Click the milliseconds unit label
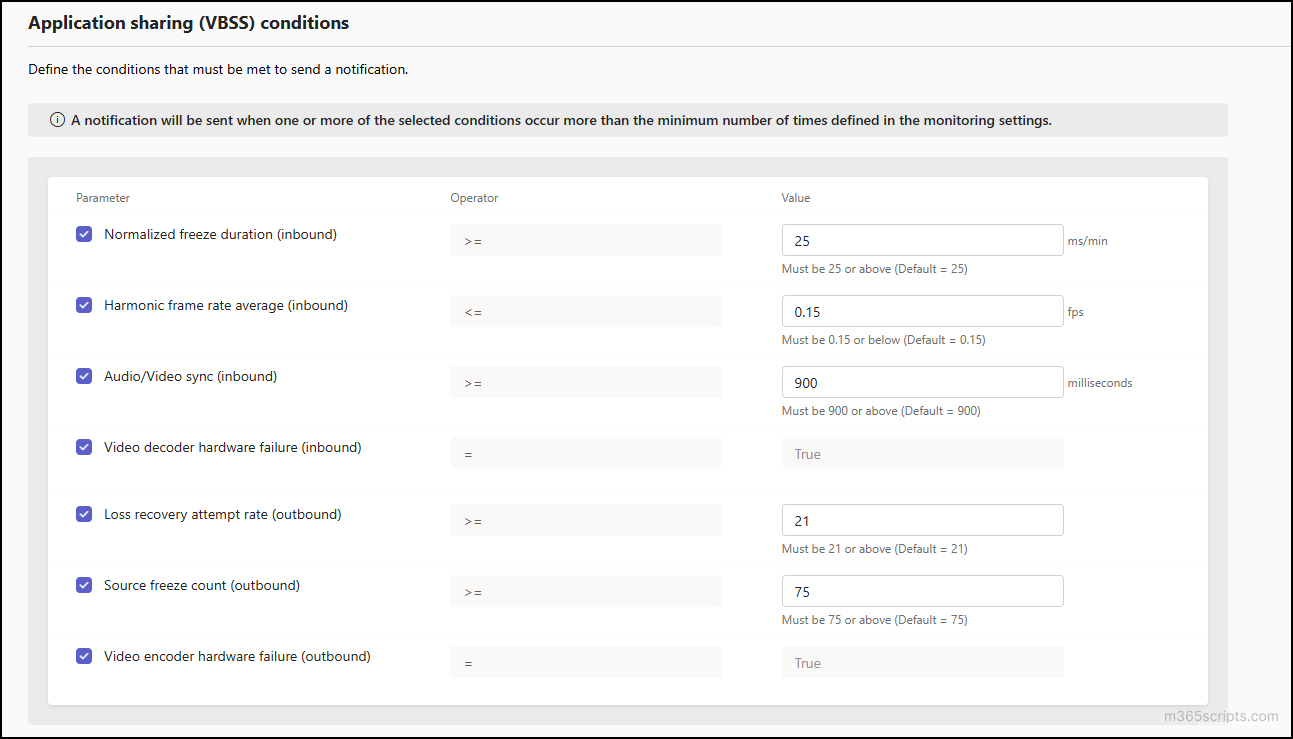1293x739 pixels. click(x=1100, y=383)
